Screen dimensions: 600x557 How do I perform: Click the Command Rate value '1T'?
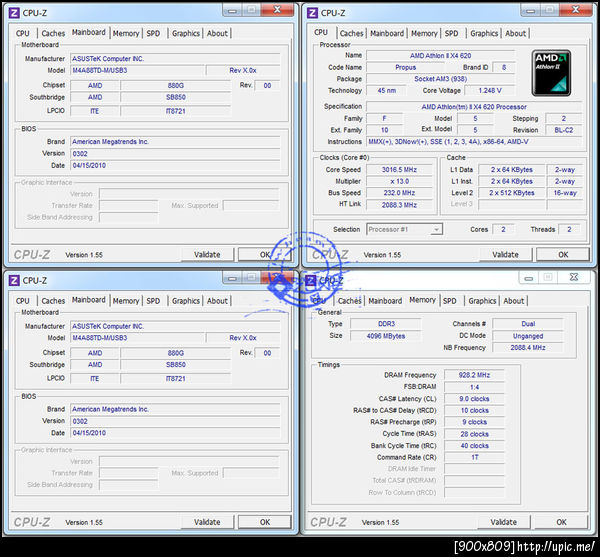pyautogui.click(x=474, y=458)
